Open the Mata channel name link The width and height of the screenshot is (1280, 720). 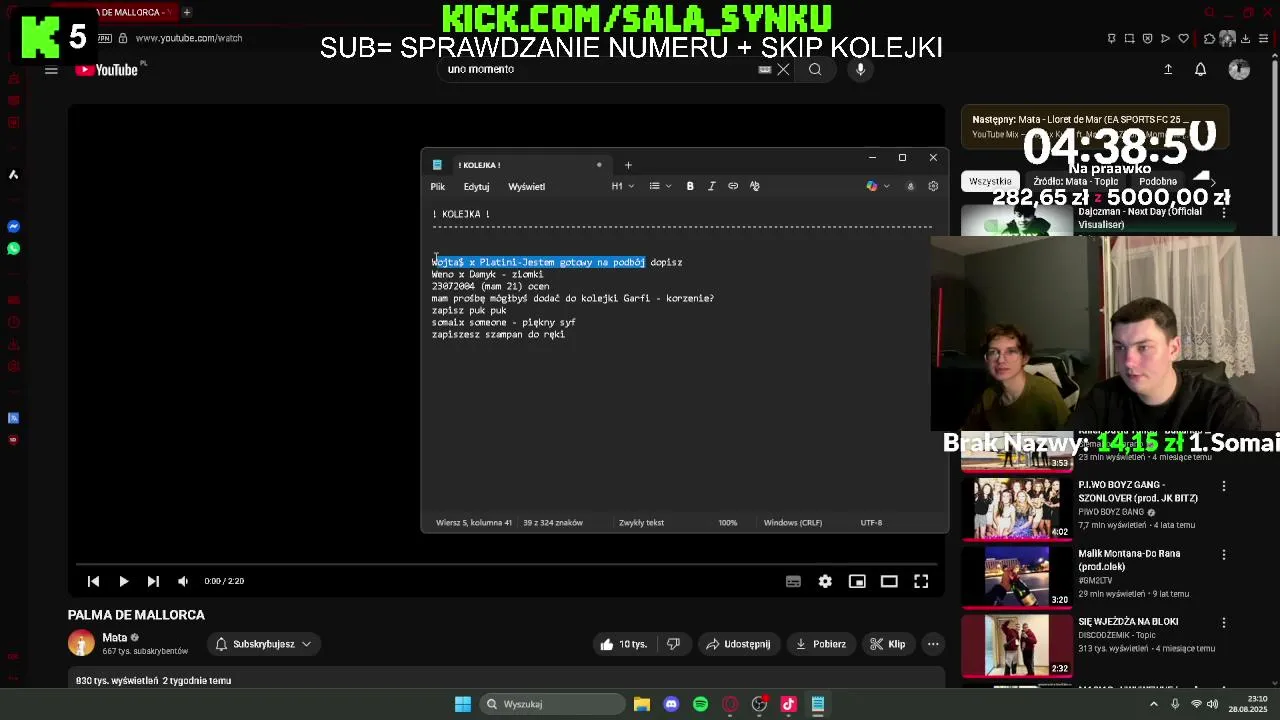(115, 637)
